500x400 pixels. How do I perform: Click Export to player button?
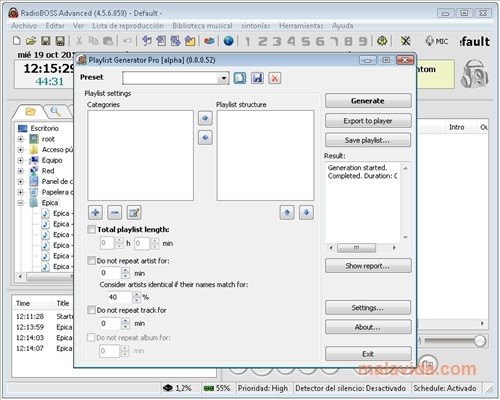click(x=368, y=121)
